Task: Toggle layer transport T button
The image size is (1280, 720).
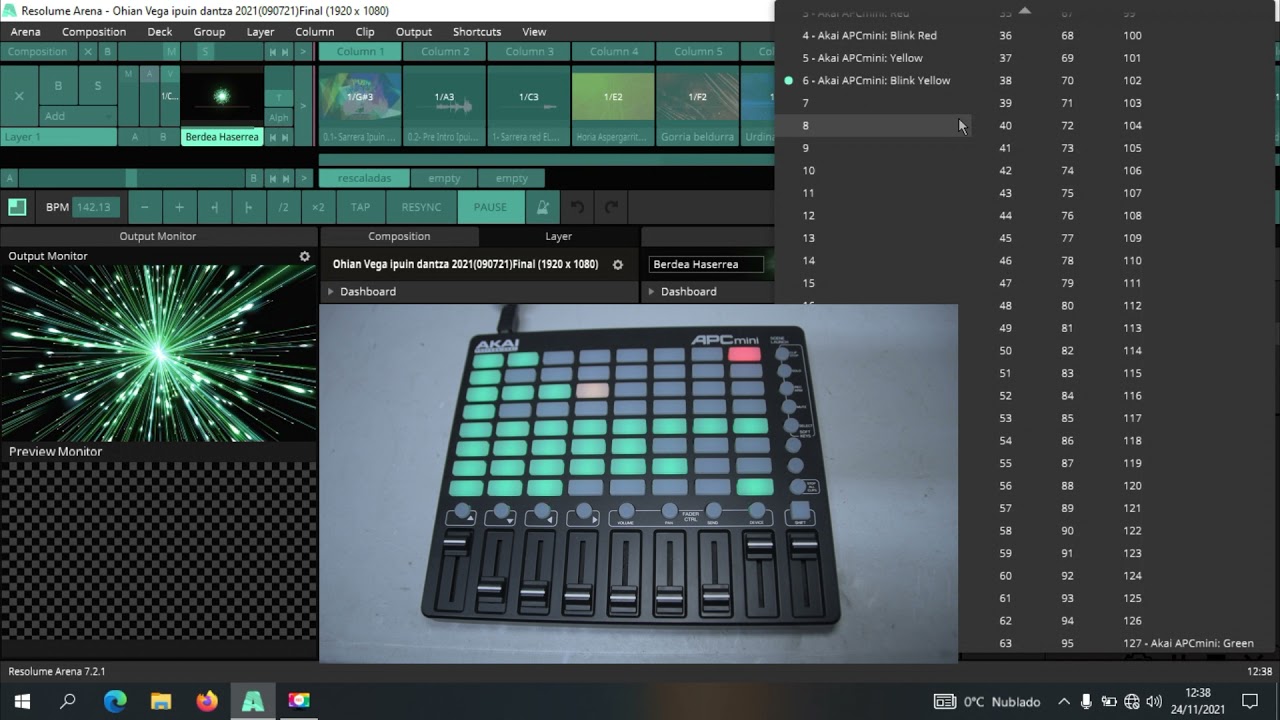Action: 279,97
